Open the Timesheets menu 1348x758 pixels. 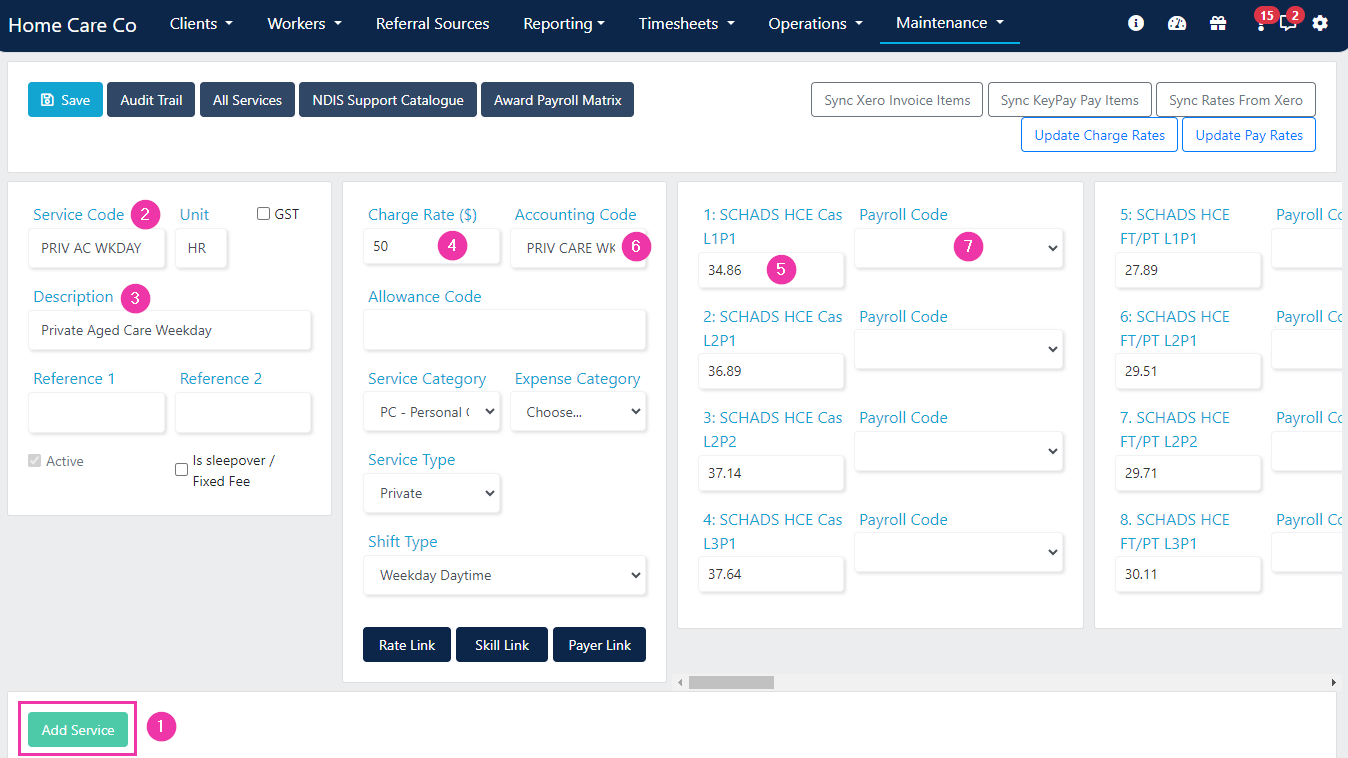point(687,23)
